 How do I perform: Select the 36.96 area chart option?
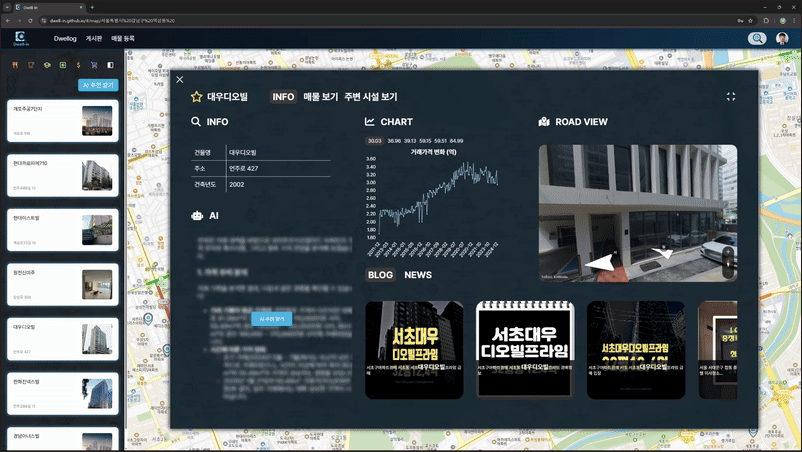tap(394, 141)
